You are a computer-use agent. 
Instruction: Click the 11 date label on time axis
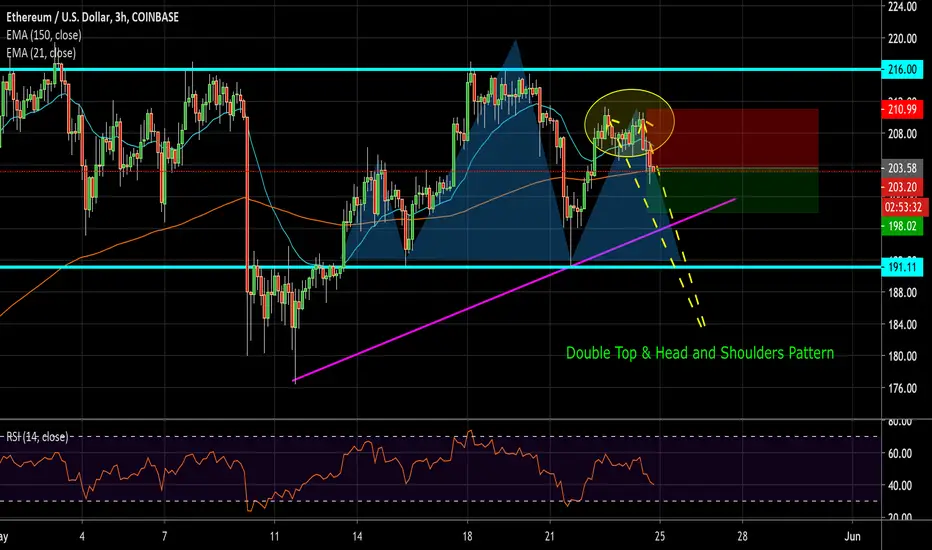[274, 536]
